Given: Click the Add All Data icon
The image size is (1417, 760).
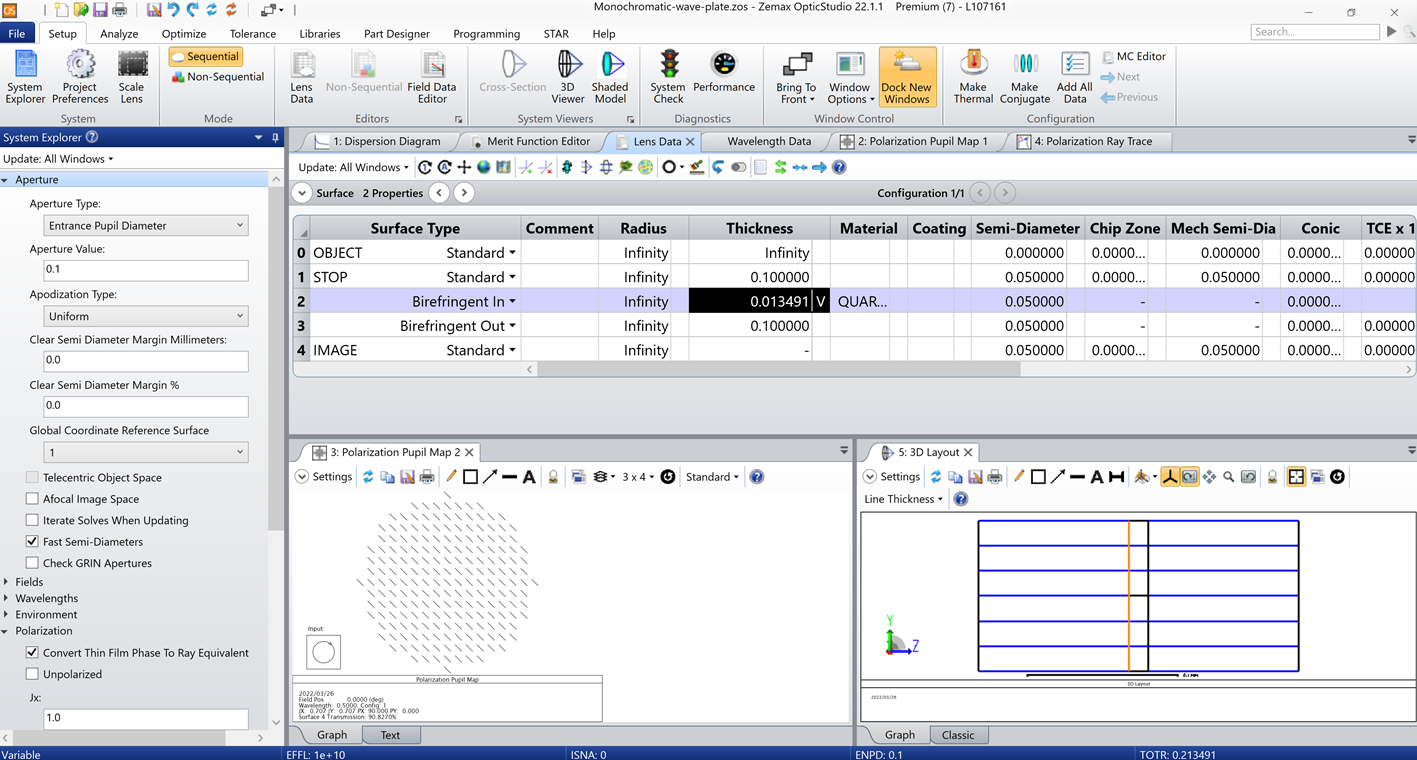Looking at the screenshot, I should click(x=1074, y=77).
